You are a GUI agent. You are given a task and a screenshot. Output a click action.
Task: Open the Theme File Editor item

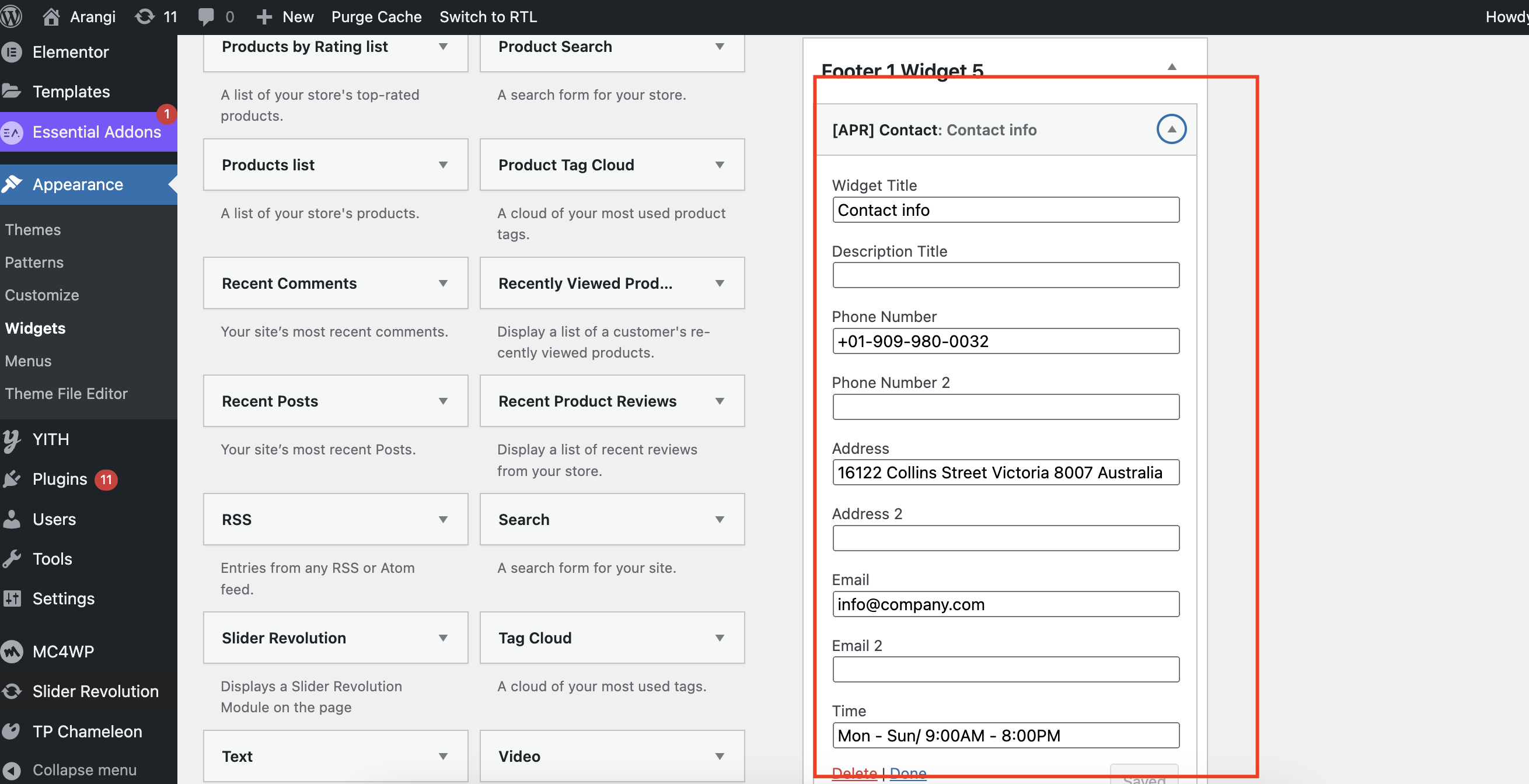[x=66, y=394]
